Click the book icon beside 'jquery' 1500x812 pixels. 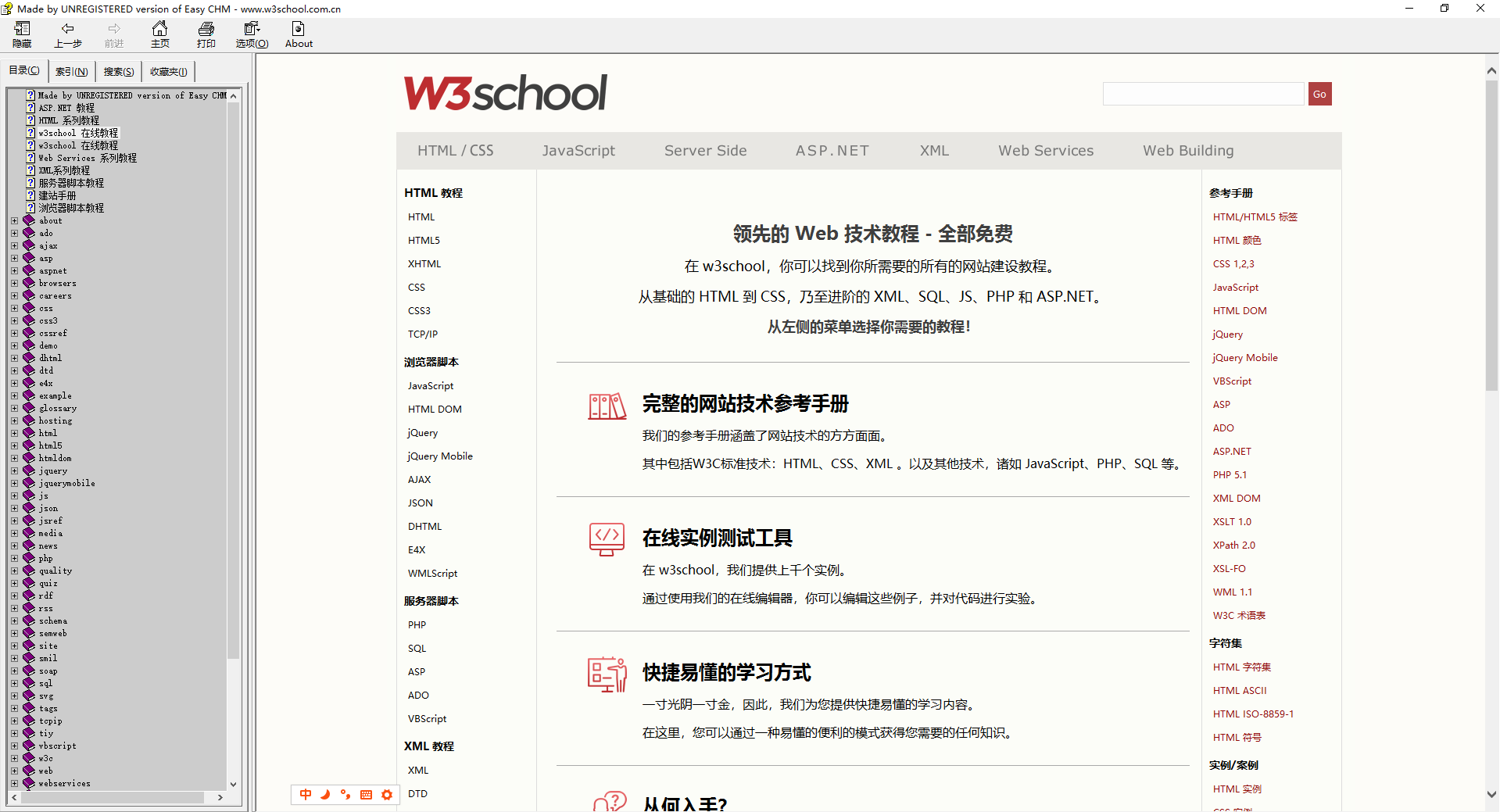[x=29, y=470]
